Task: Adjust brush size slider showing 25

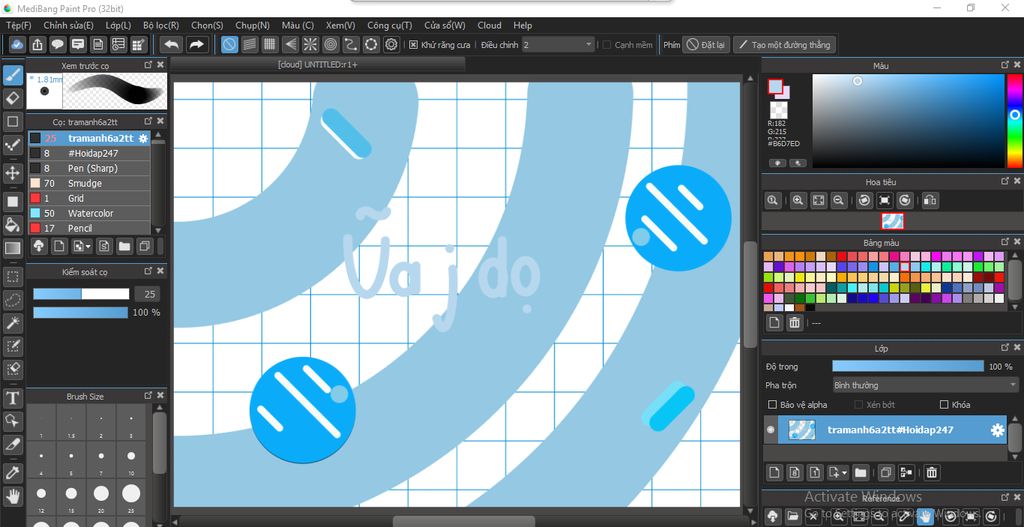Action: 81,294
